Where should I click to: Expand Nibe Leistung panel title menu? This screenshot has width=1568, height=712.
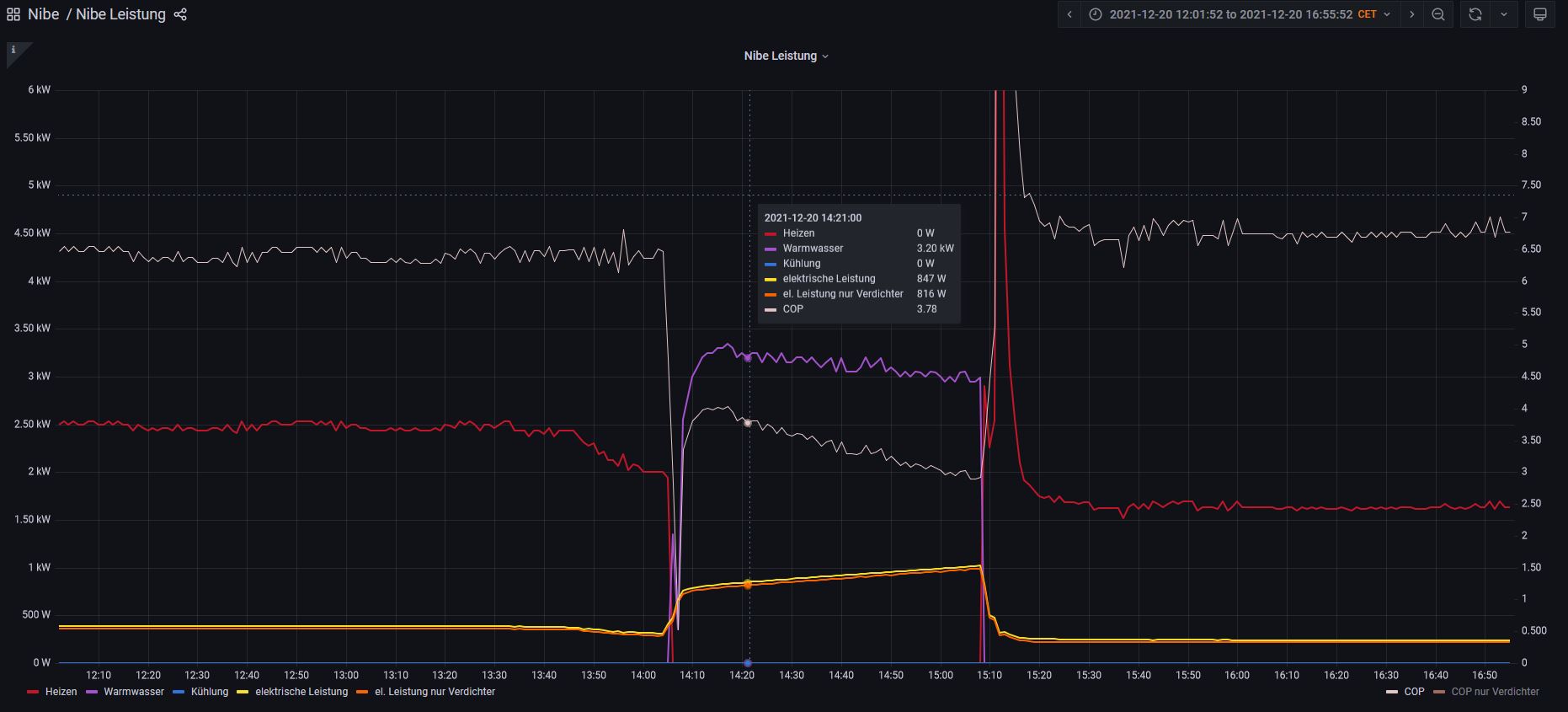786,56
